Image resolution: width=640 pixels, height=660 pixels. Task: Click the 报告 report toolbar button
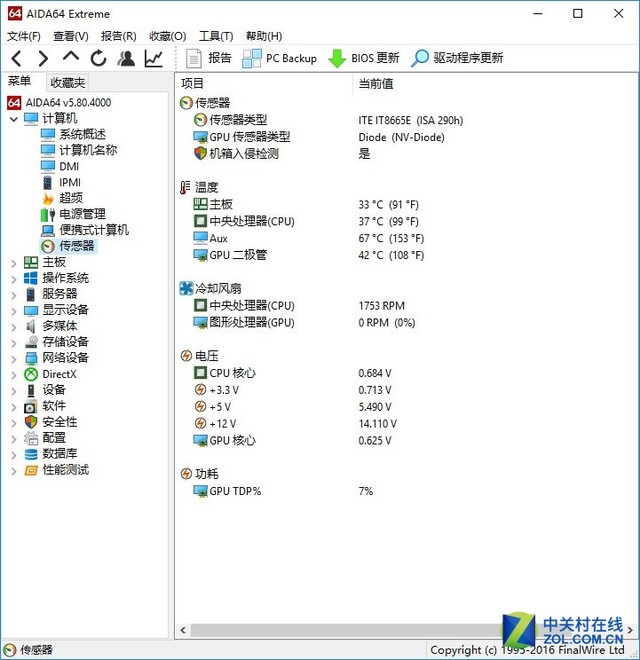(x=209, y=58)
